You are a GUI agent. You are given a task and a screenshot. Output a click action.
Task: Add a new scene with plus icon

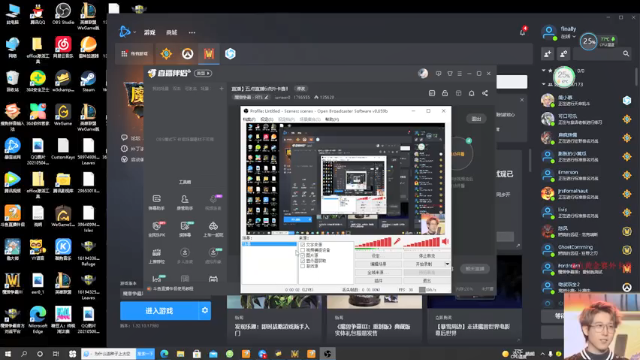coord(221,89)
